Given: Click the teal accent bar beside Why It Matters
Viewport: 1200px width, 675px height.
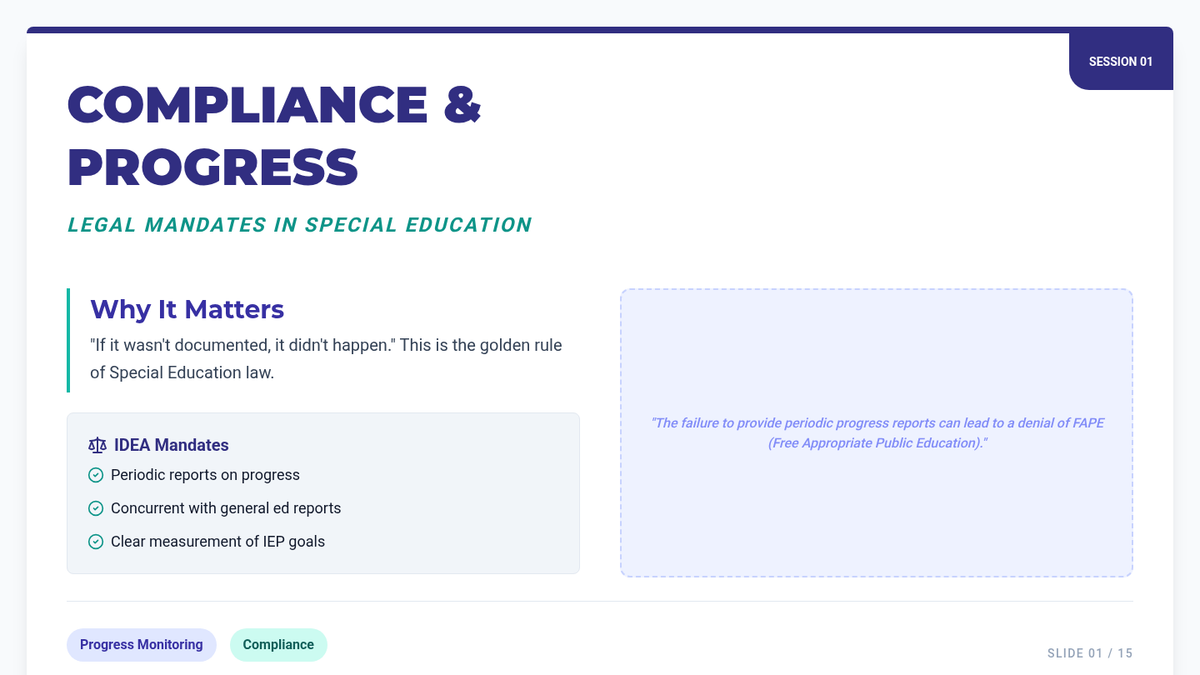Looking at the screenshot, I should coord(68,340).
